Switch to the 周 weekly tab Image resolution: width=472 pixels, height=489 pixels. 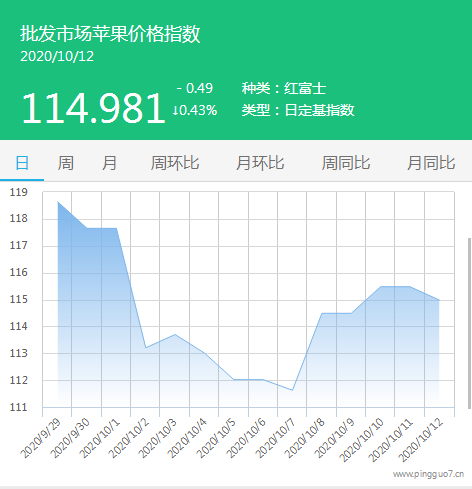click(x=65, y=163)
